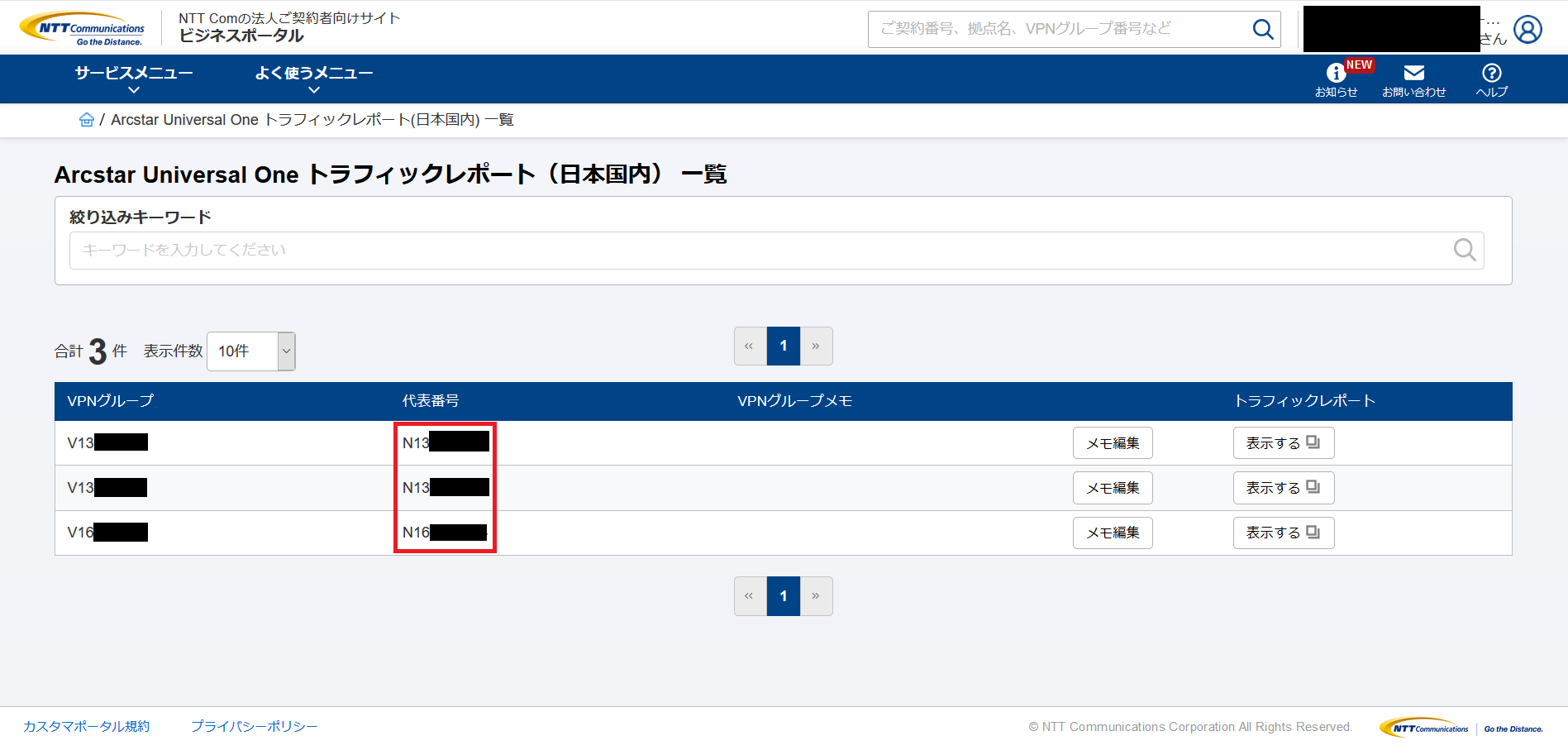Image resolution: width=1568 pixels, height=755 pixels.
Task: Open the ヘルプ help icon
Action: (1491, 79)
